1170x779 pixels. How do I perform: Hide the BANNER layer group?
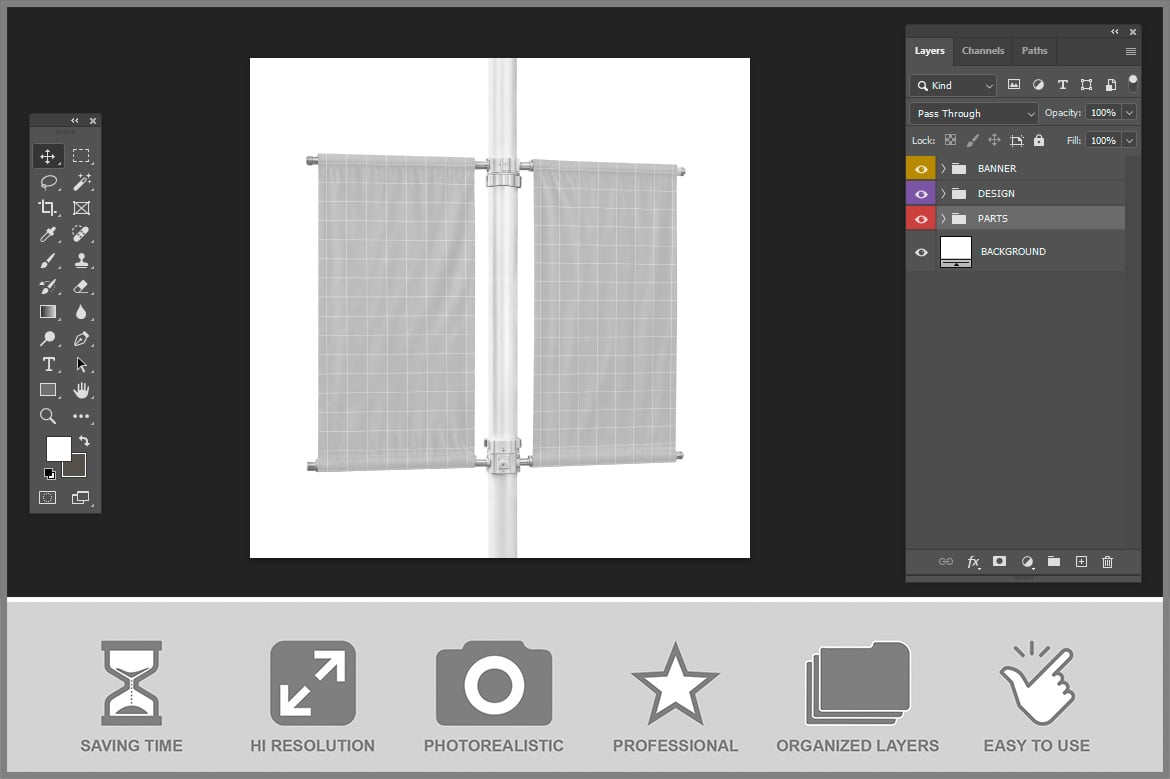click(921, 169)
